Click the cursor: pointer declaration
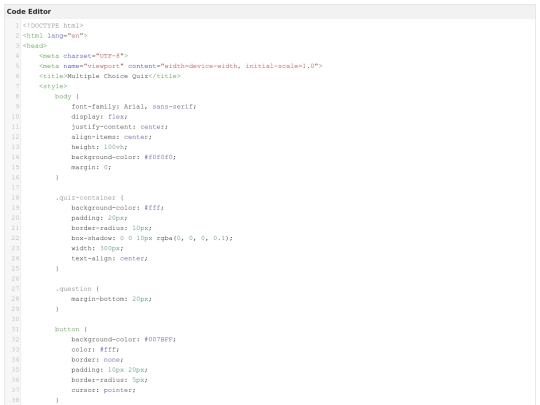540x405 pixels. (x=103, y=390)
